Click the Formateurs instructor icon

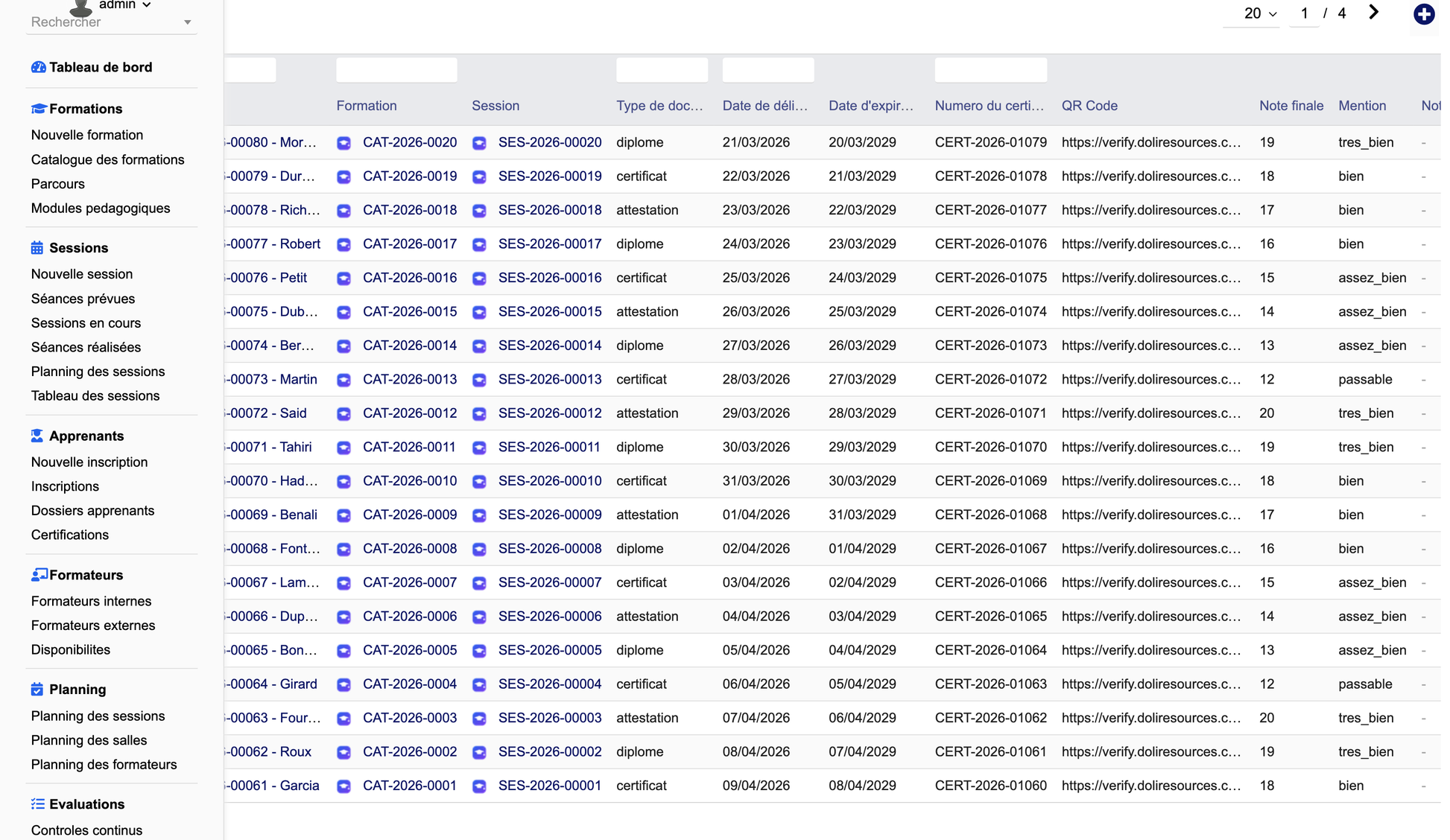click(x=39, y=575)
